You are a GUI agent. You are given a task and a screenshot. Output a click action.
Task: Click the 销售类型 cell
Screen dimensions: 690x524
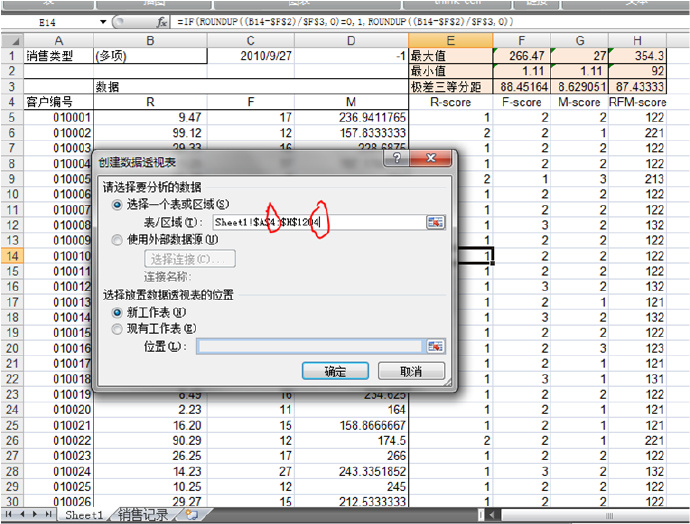click(58, 56)
